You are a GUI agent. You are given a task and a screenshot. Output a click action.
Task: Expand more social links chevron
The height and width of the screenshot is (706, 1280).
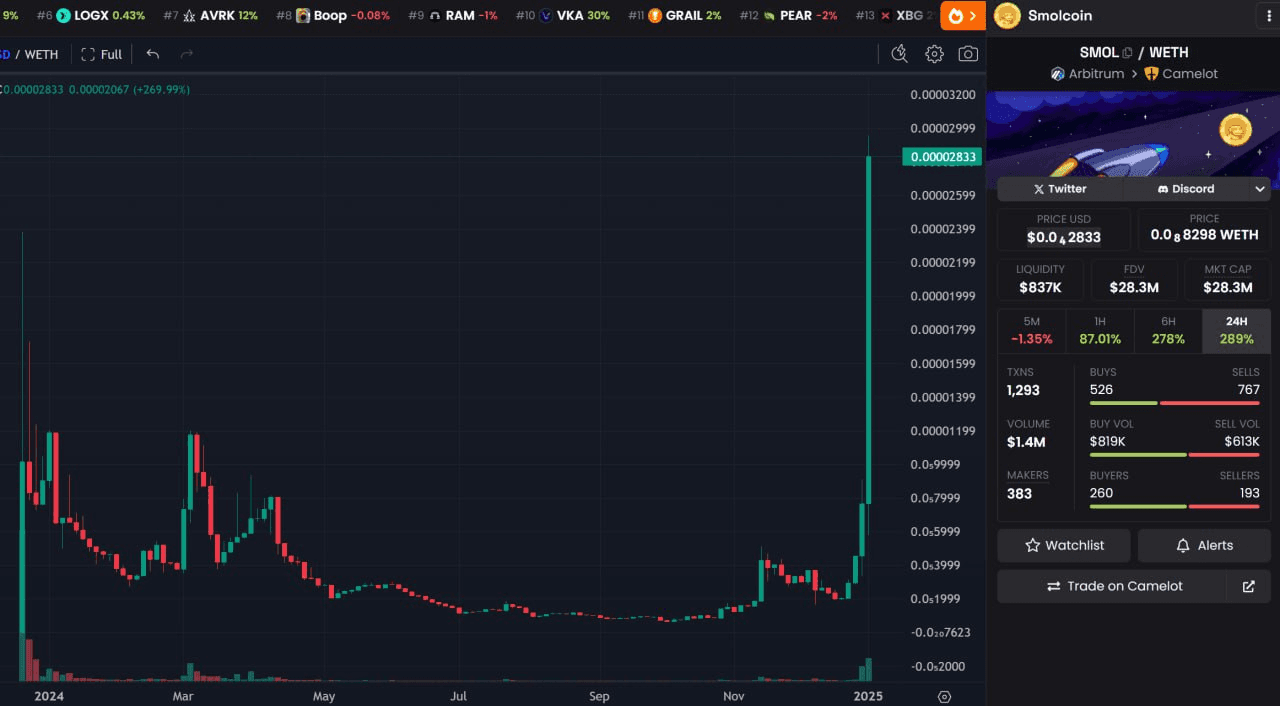[x=1260, y=188]
